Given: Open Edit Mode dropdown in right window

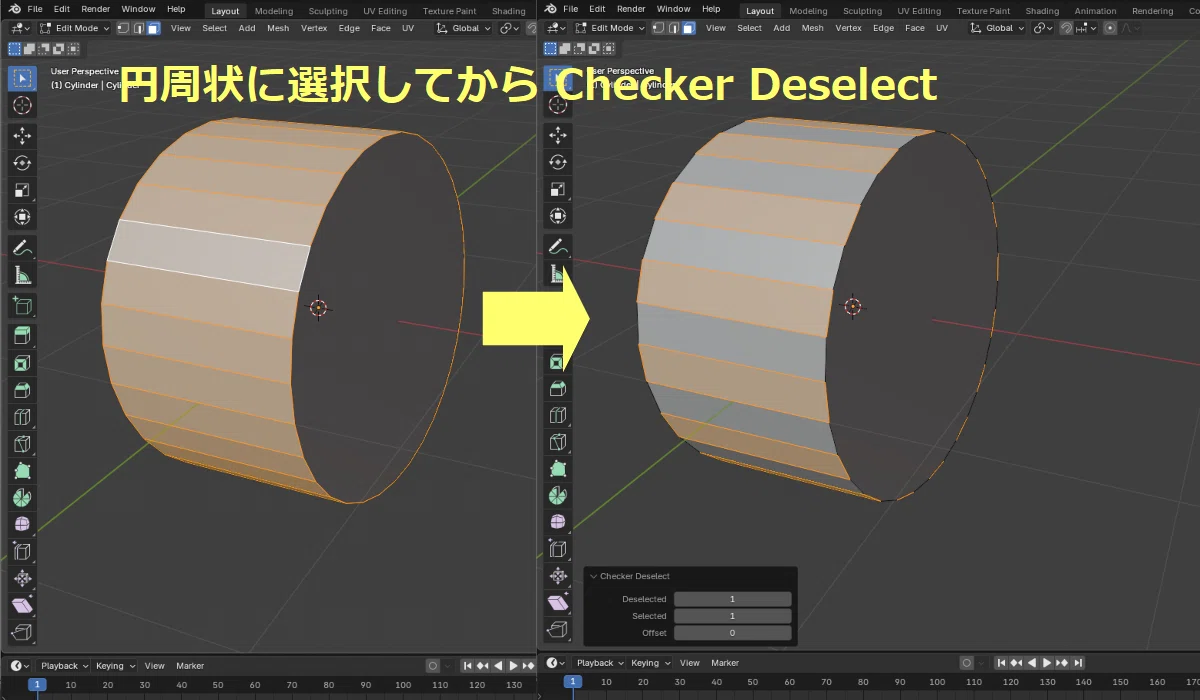Looking at the screenshot, I should [x=611, y=28].
